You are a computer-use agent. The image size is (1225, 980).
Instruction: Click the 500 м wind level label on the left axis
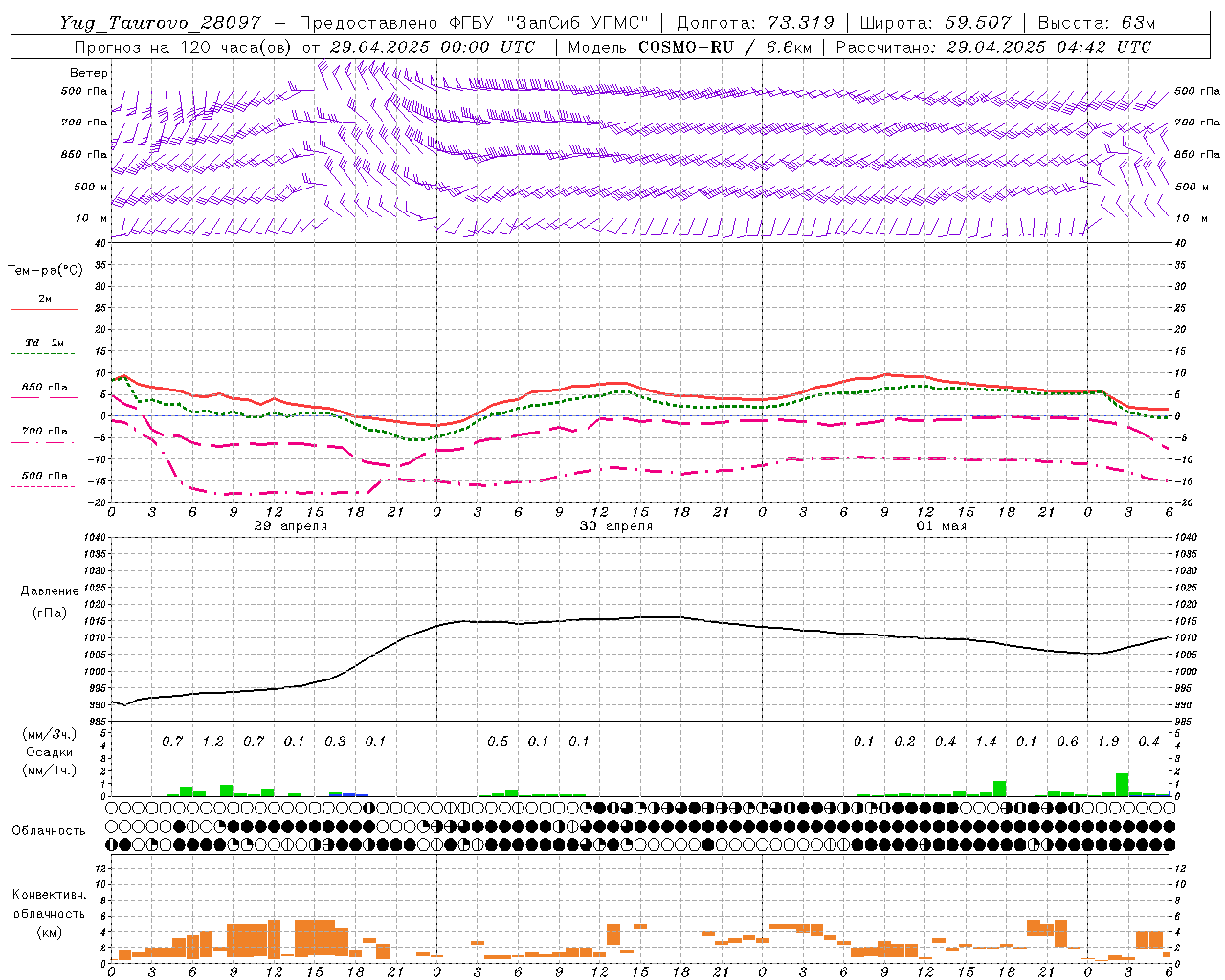91,187
